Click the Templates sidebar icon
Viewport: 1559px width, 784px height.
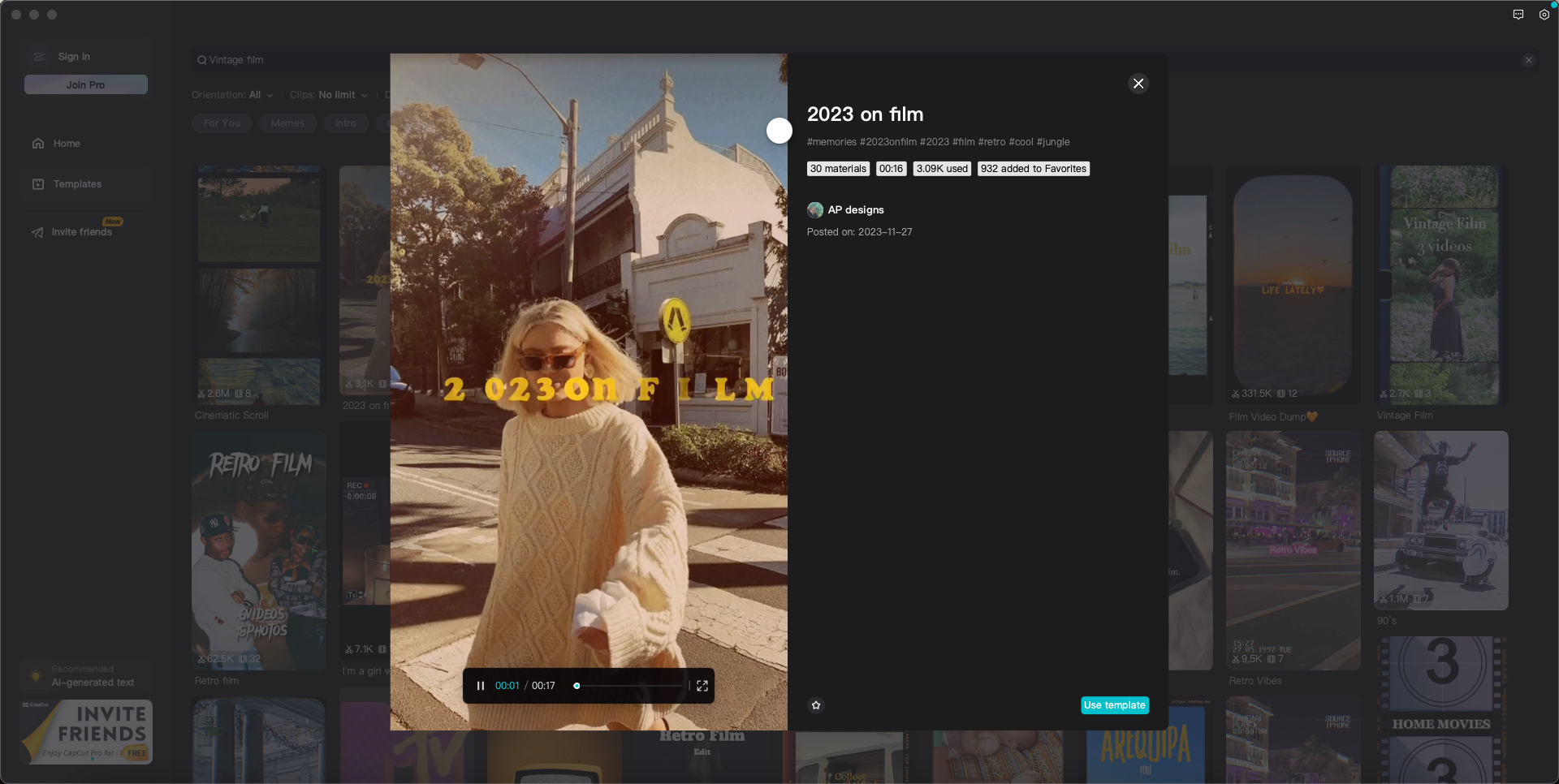click(38, 184)
